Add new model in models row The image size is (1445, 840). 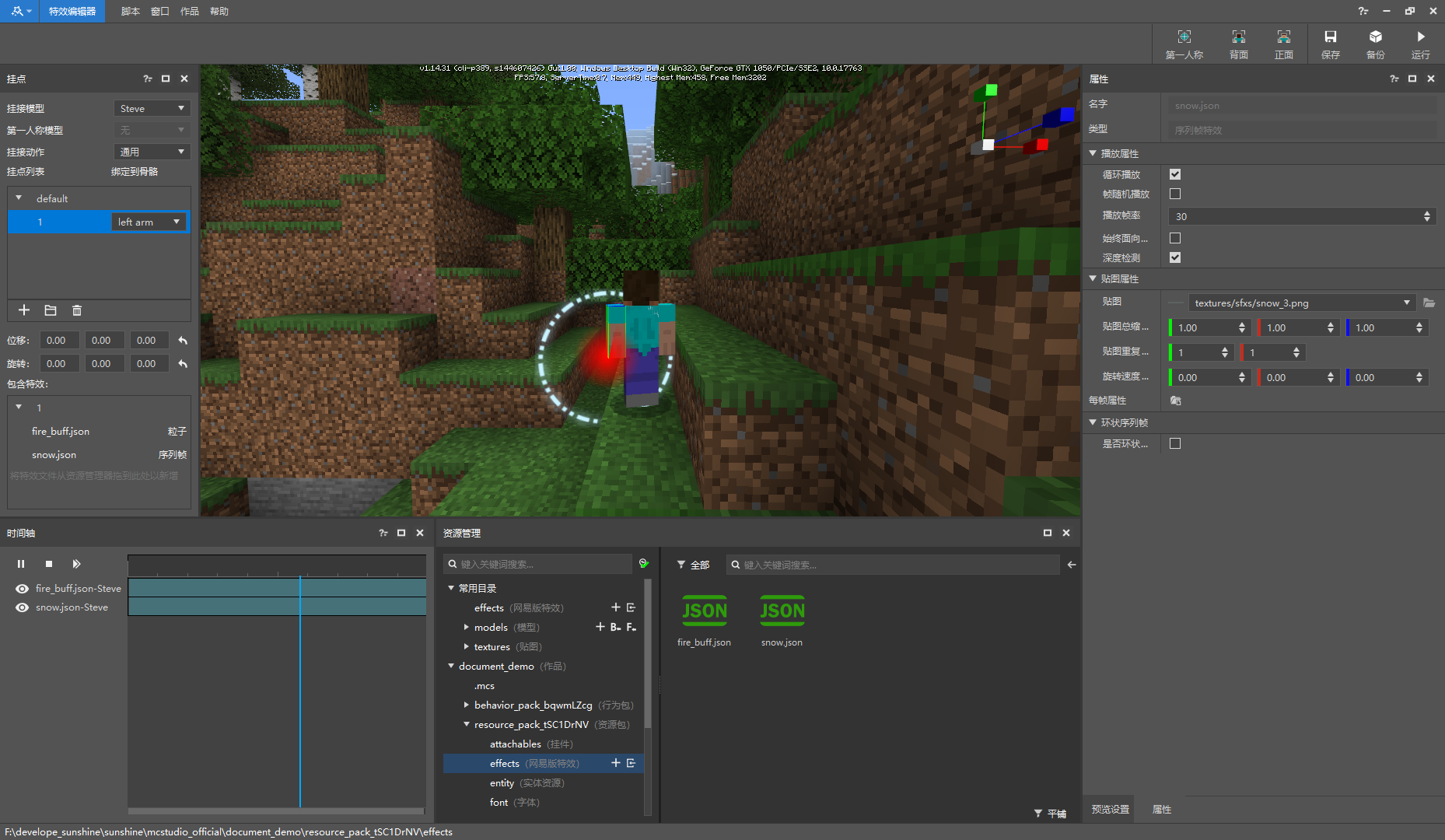(600, 627)
